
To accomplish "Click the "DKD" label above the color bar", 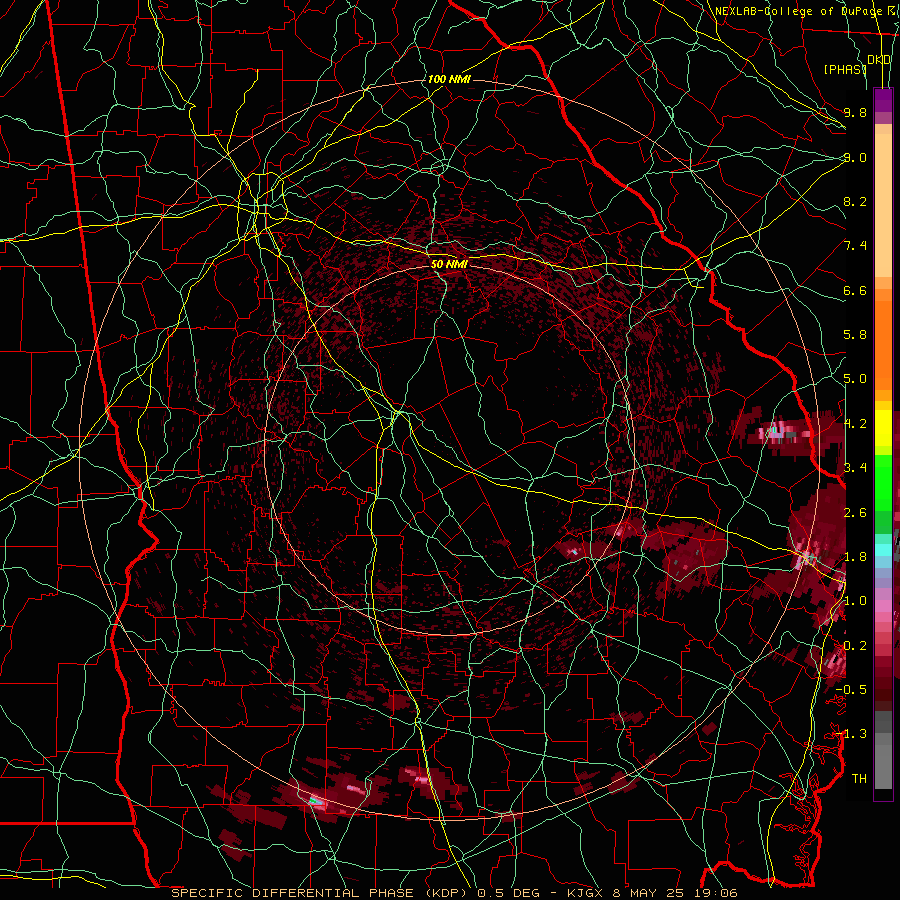I will tap(879, 60).
